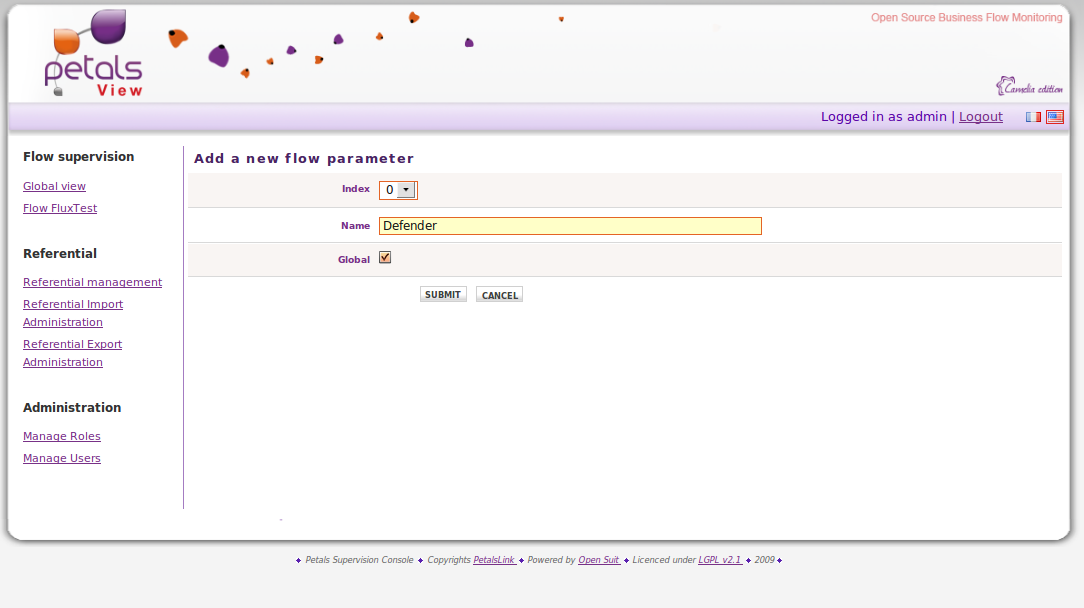Uncheck the Global checkbox
This screenshot has width=1084, height=608.
pos(385,258)
